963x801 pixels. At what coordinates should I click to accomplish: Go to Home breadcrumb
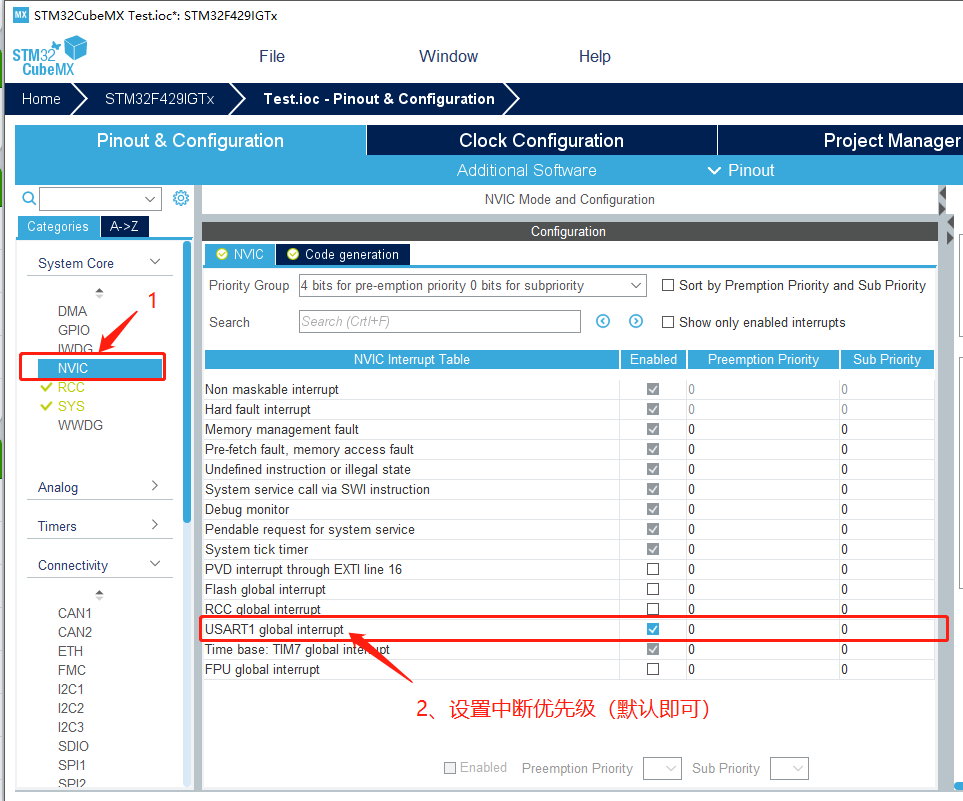tap(41, 99)
